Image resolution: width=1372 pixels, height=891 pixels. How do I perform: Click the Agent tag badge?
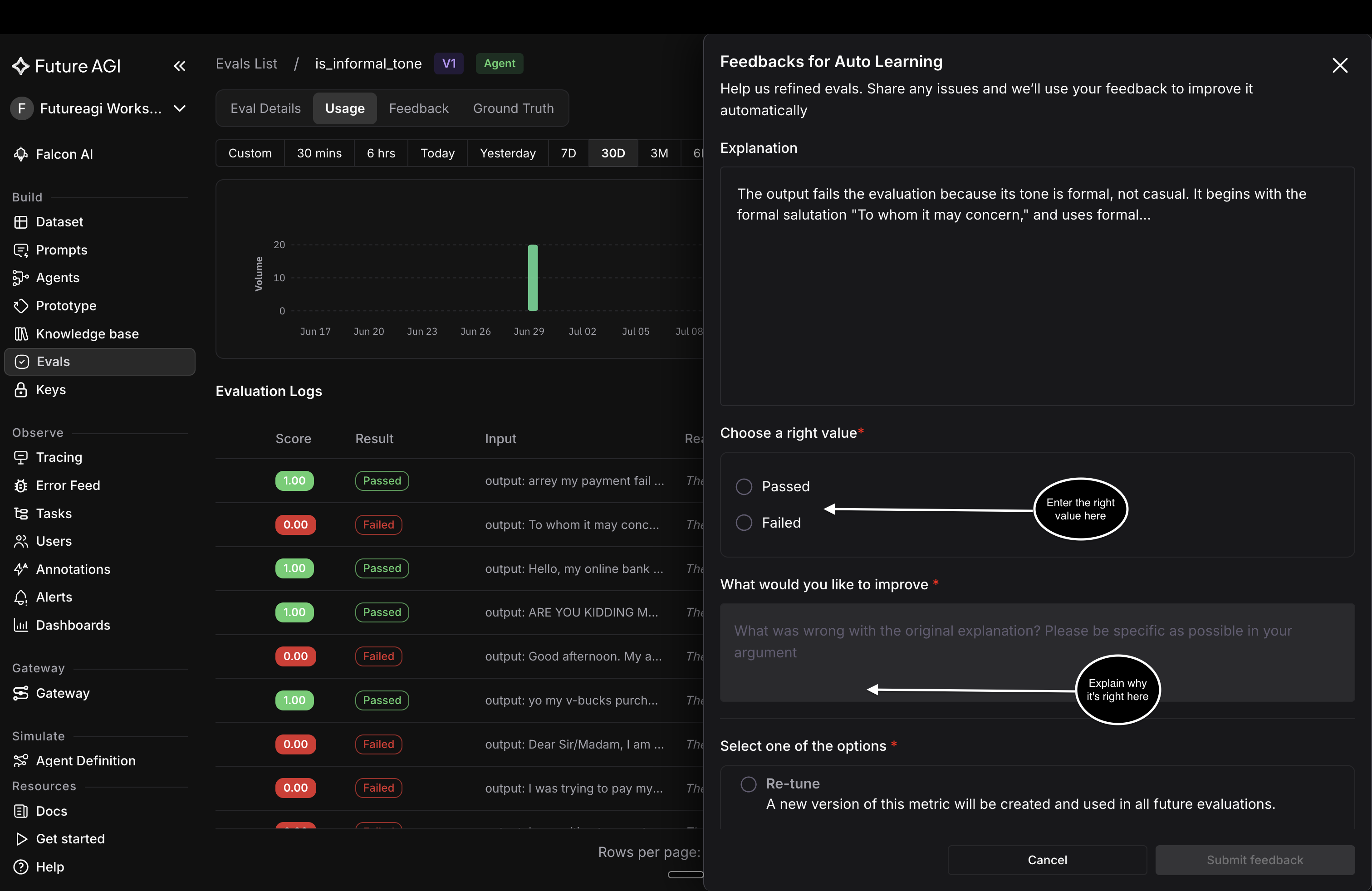tap(500, 64)
